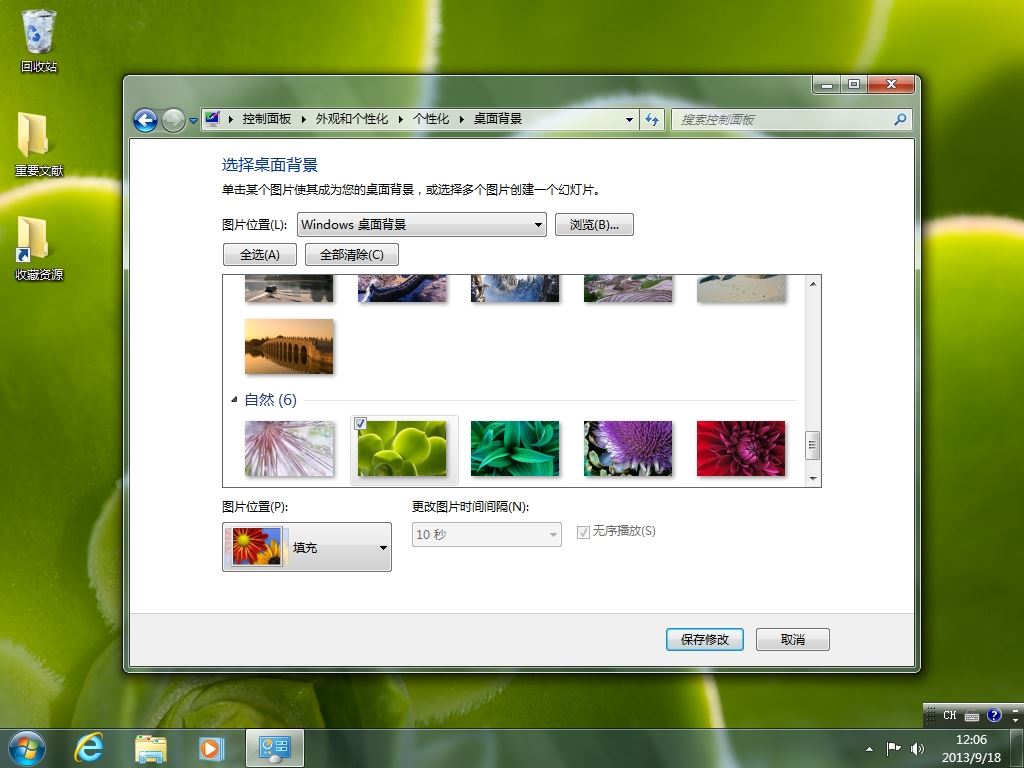Click the 取消 button
The image size is (1024, 768).
(x=793, y=640)
